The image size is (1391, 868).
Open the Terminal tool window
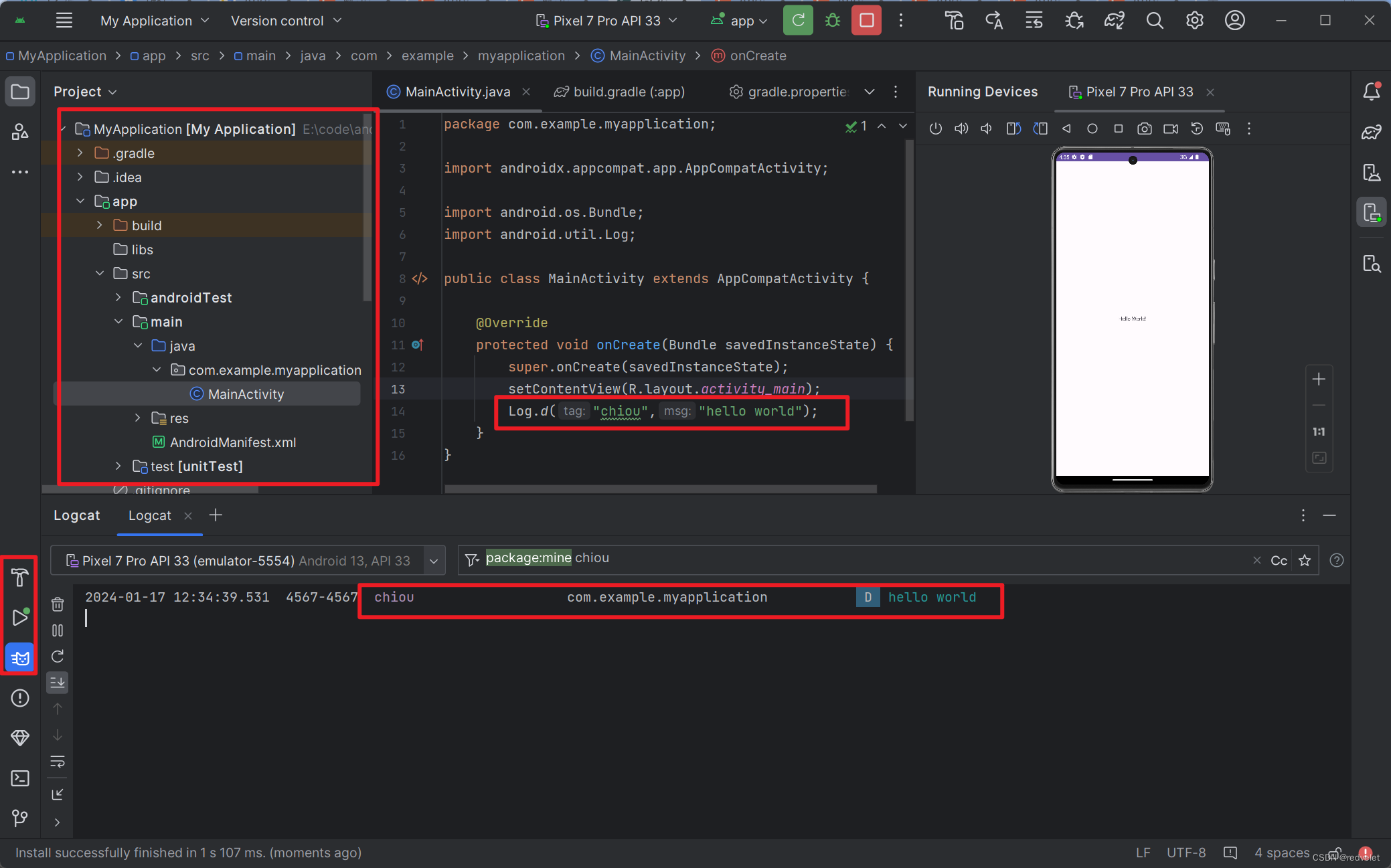click(x=19, y=778)
